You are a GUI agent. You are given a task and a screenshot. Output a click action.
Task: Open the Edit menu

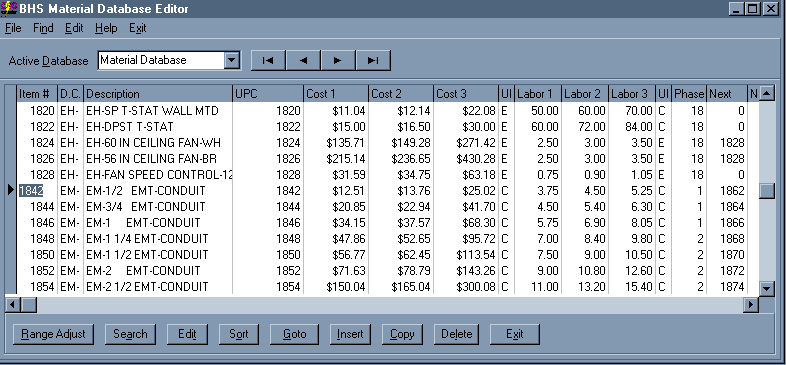(74, 28)
